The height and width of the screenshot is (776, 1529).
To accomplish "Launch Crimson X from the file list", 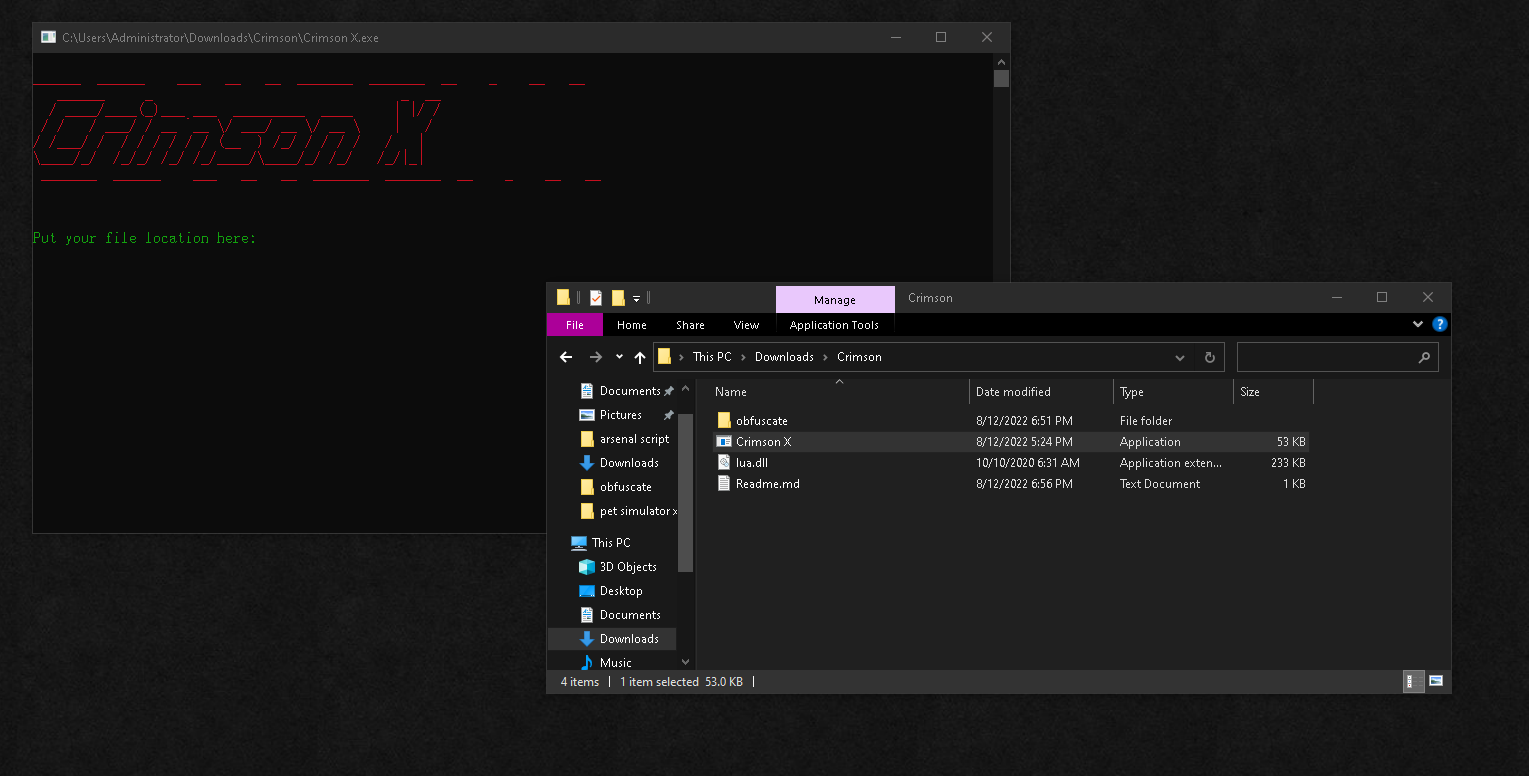I will pos(763,441).
